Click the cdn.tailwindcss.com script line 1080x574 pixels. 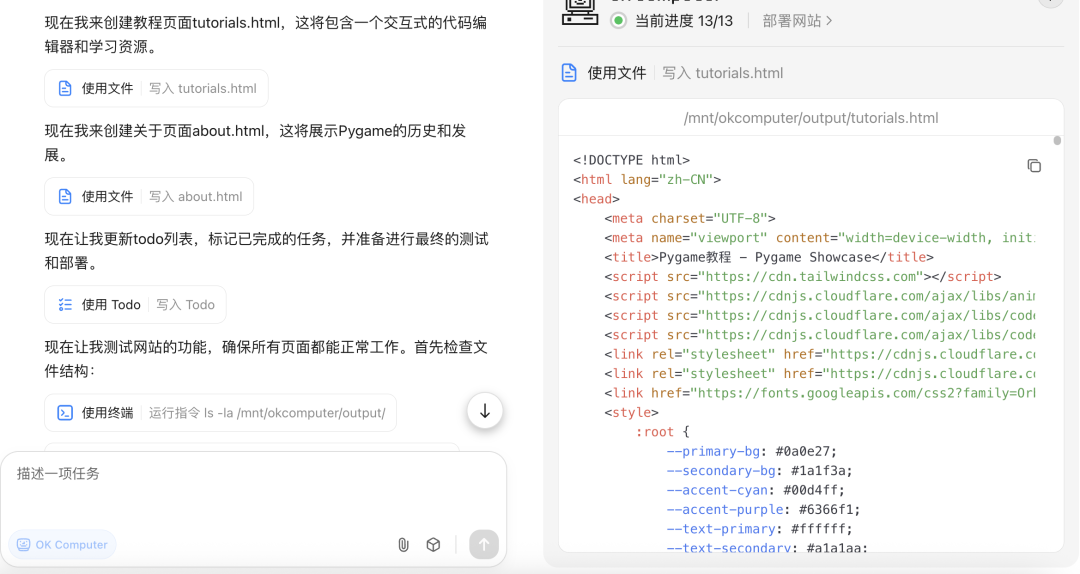pos(802,276)
